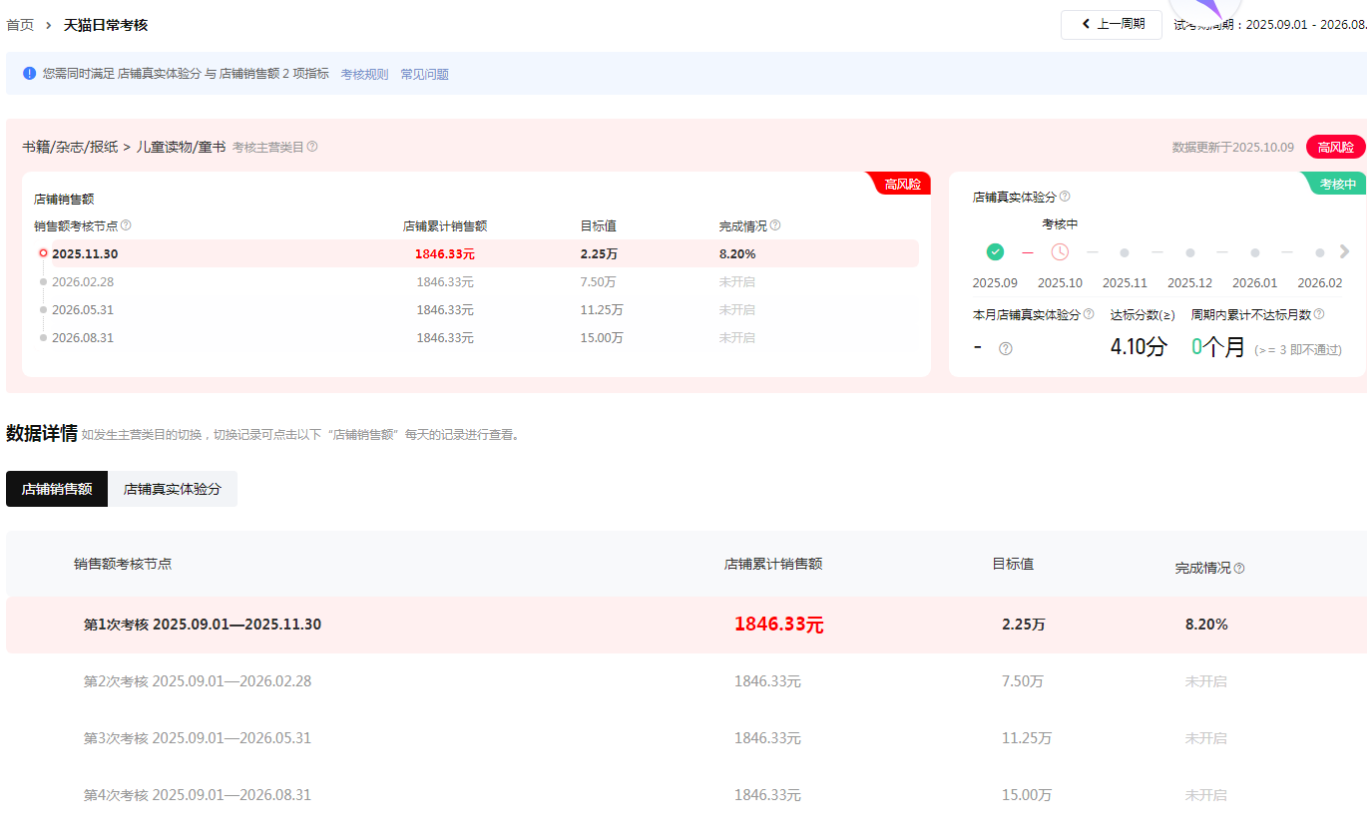Select the 2025.11.30 assessment node row
This screenshot has width=1367, height=823.
(x=85, y=254)
